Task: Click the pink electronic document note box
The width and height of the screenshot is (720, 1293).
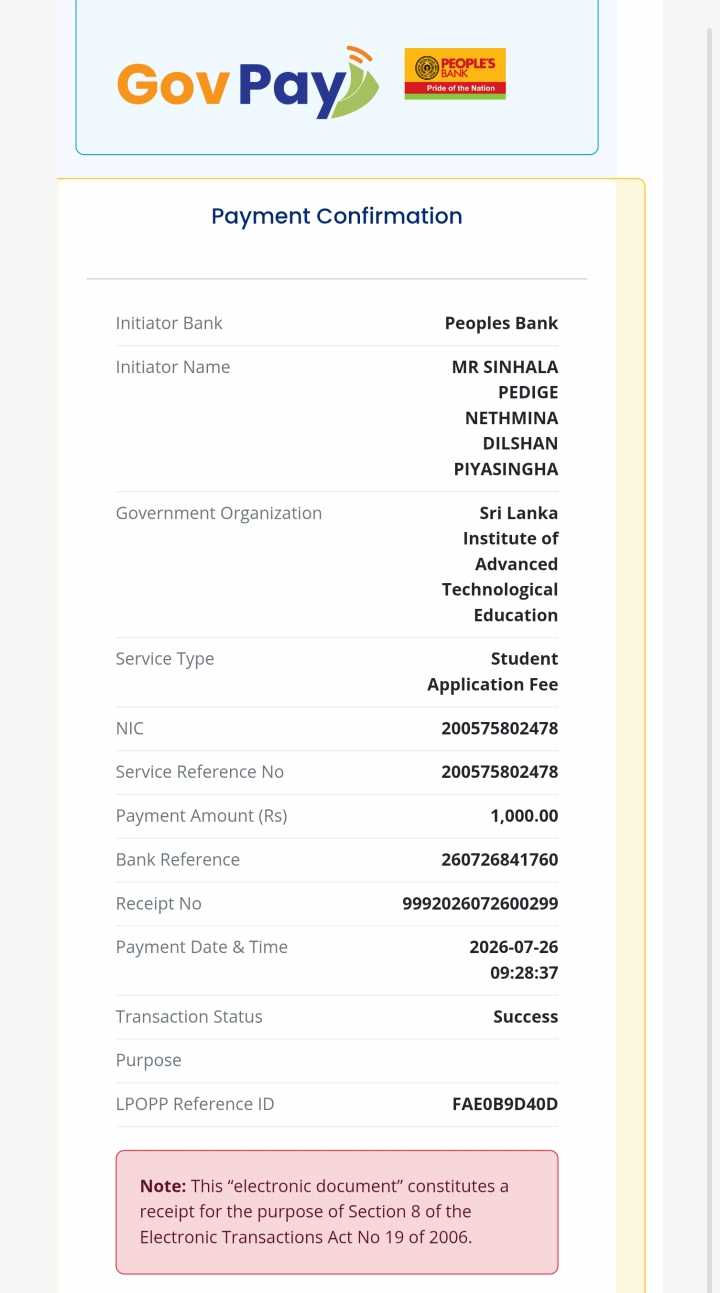Action: tap(337, 1212)
